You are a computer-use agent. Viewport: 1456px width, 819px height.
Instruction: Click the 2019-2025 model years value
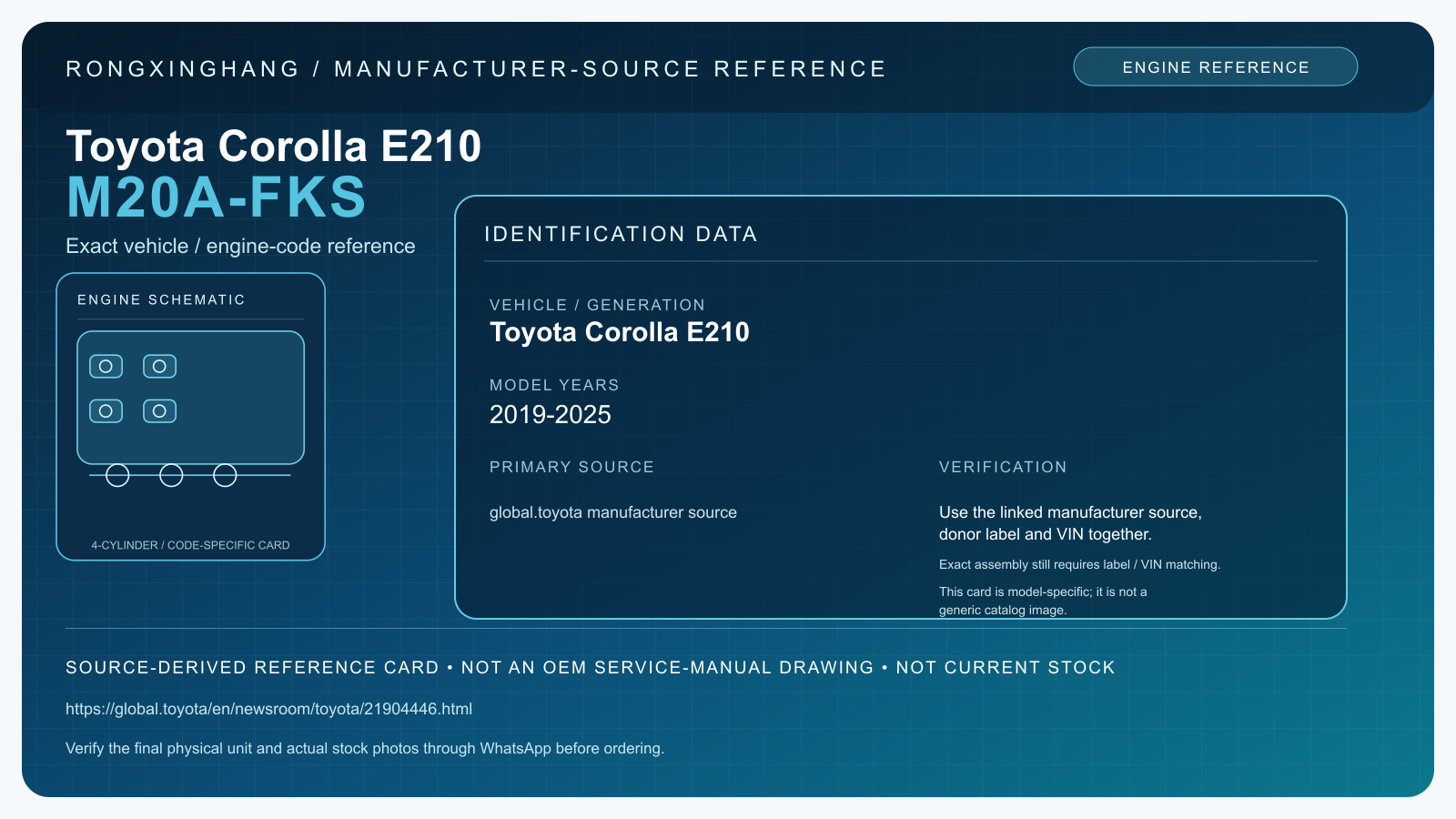point(551,415)
